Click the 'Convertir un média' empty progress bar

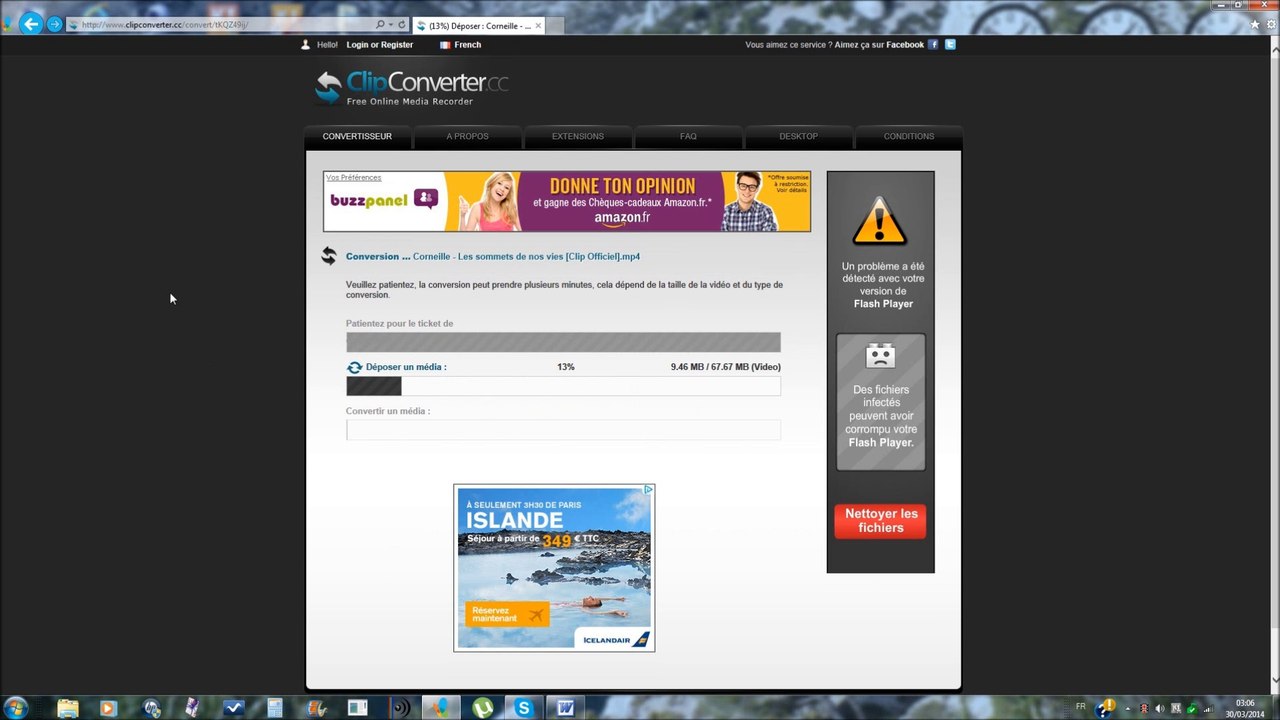point(563,430)
